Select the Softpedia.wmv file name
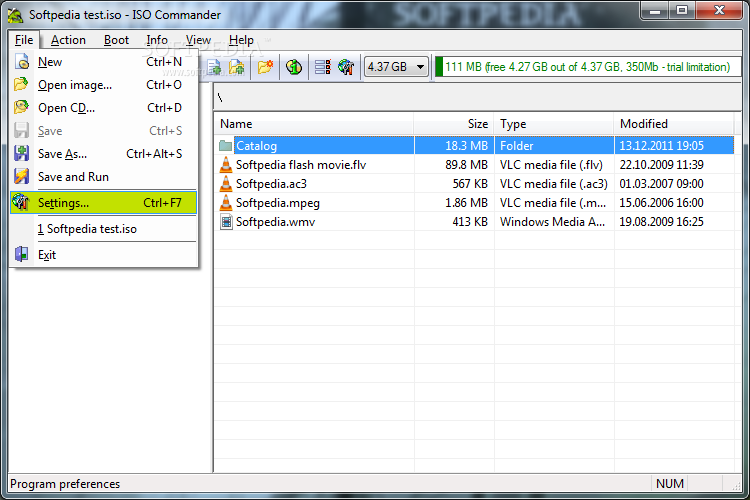The width and height of the screenshot is (750, 500). click(x=276, y=222)
